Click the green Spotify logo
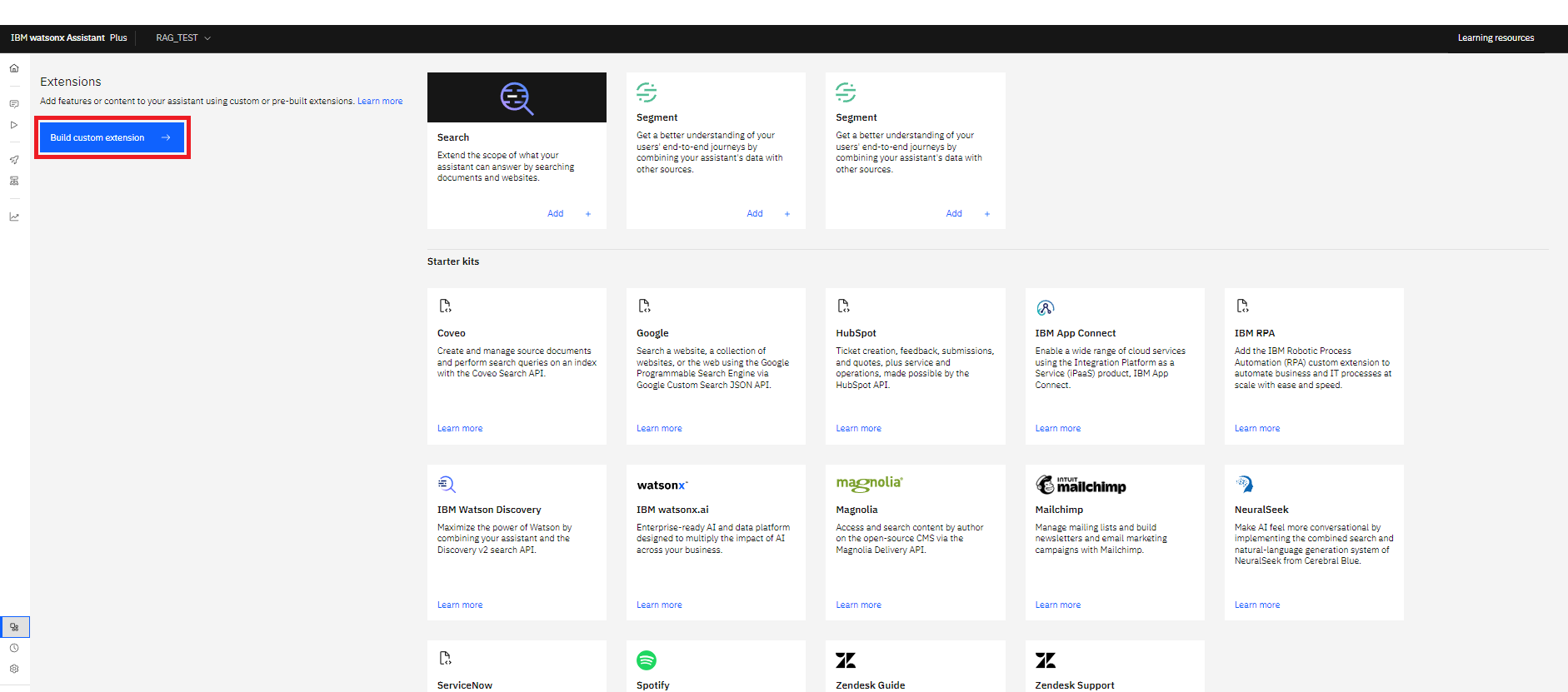The width and height of the screenshot is (1568, 692). (647, 660)
